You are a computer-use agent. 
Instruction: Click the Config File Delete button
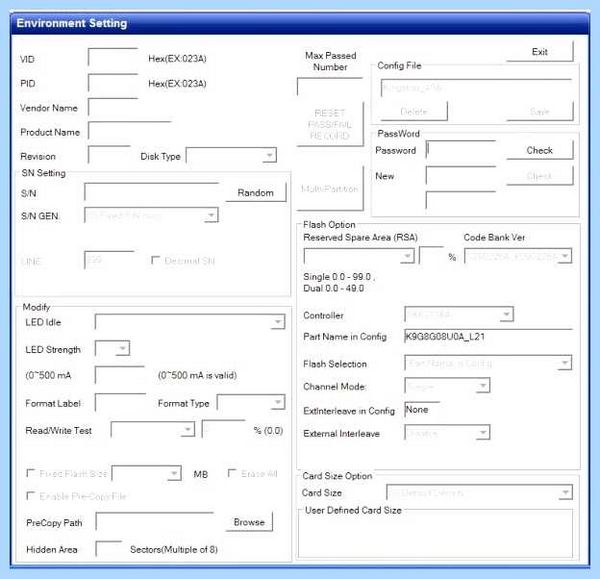(x=414, y=111)
